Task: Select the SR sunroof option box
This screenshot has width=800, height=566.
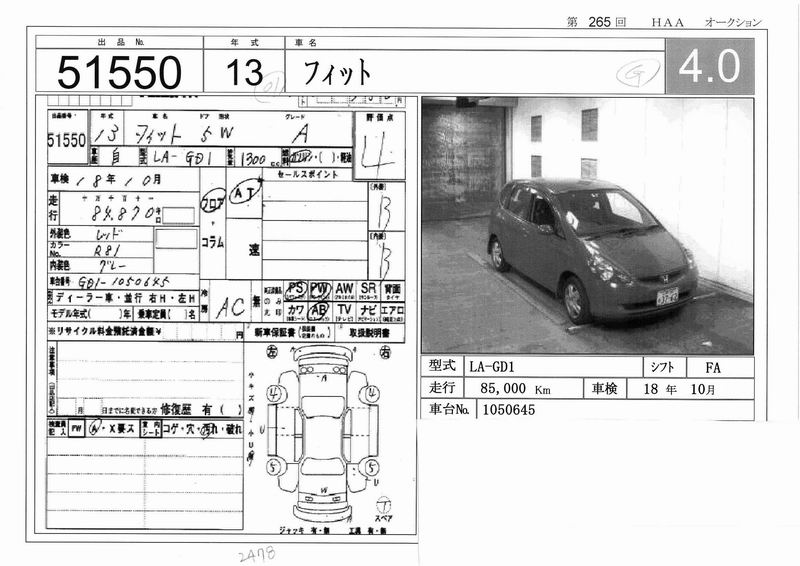Action: 369,290
